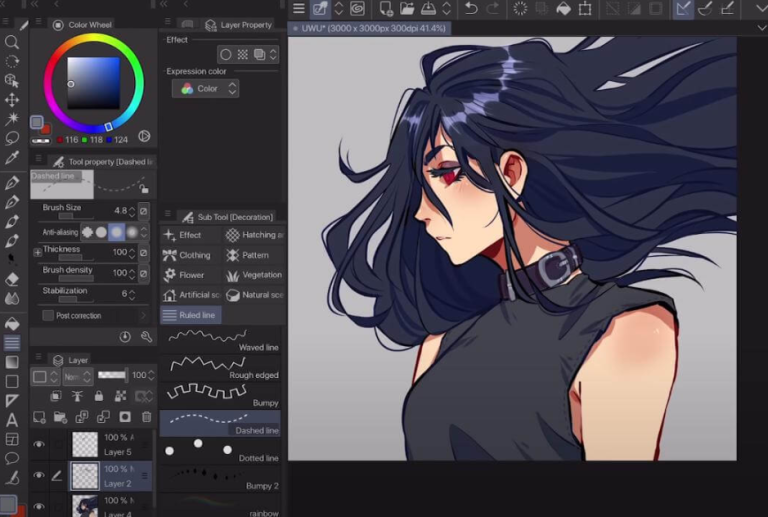Select the Fill bucket tool
The width and height of the screenshot is (768, 517).
click(12, 324)
